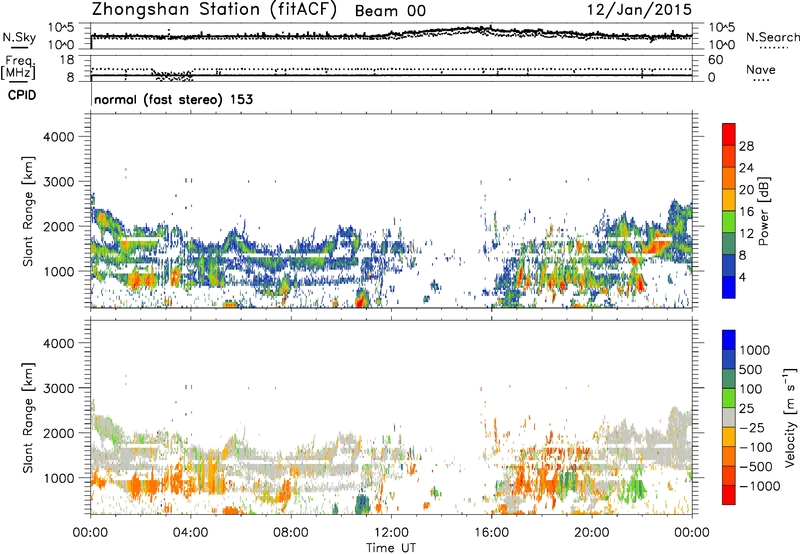The height and width of the screenshot is (554, 800).
Task: Pick the teal 100–500 velocity band
Action: point(729,379)
